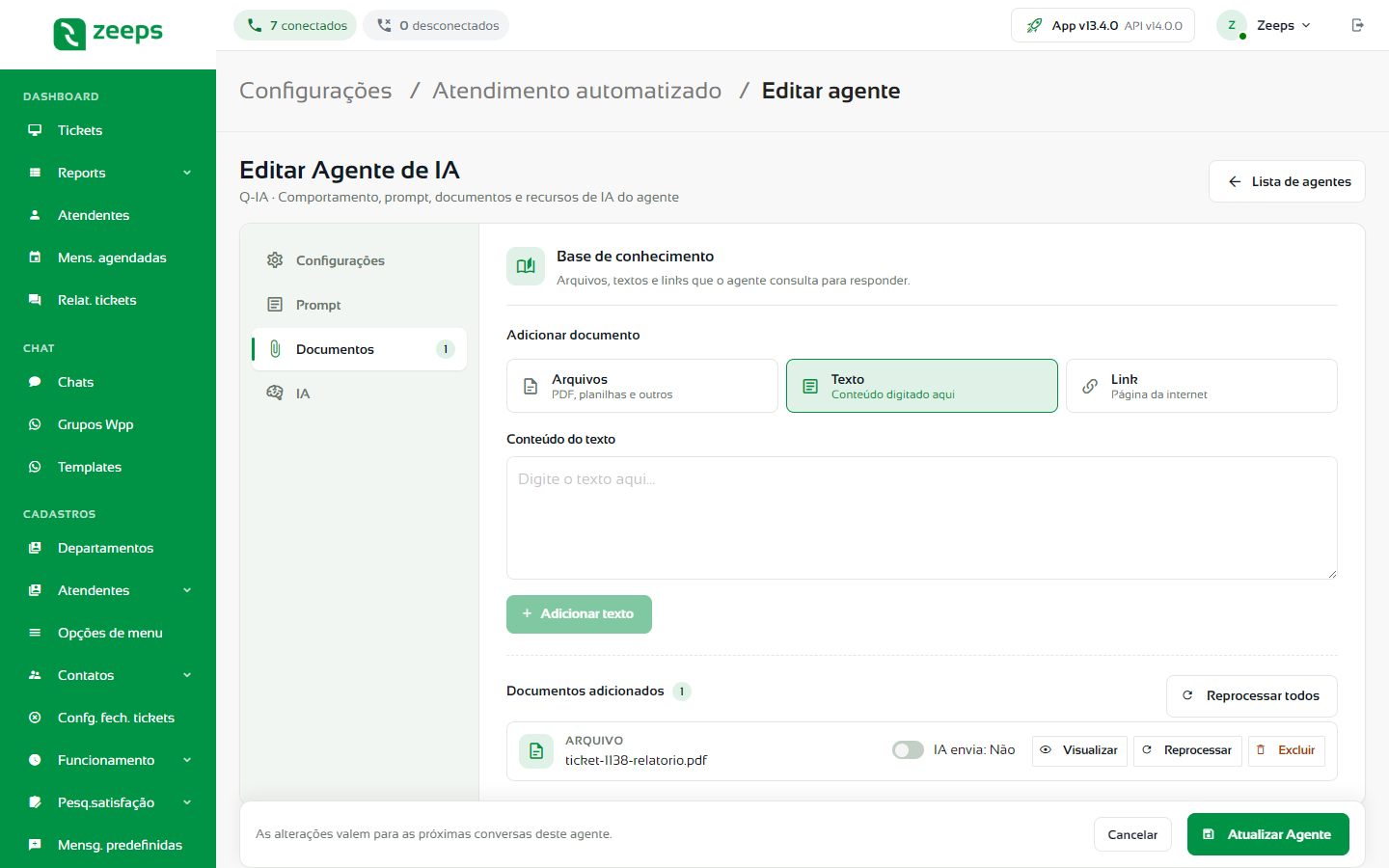
Task: Click the Cancelar button
Action: point(1132,834)
